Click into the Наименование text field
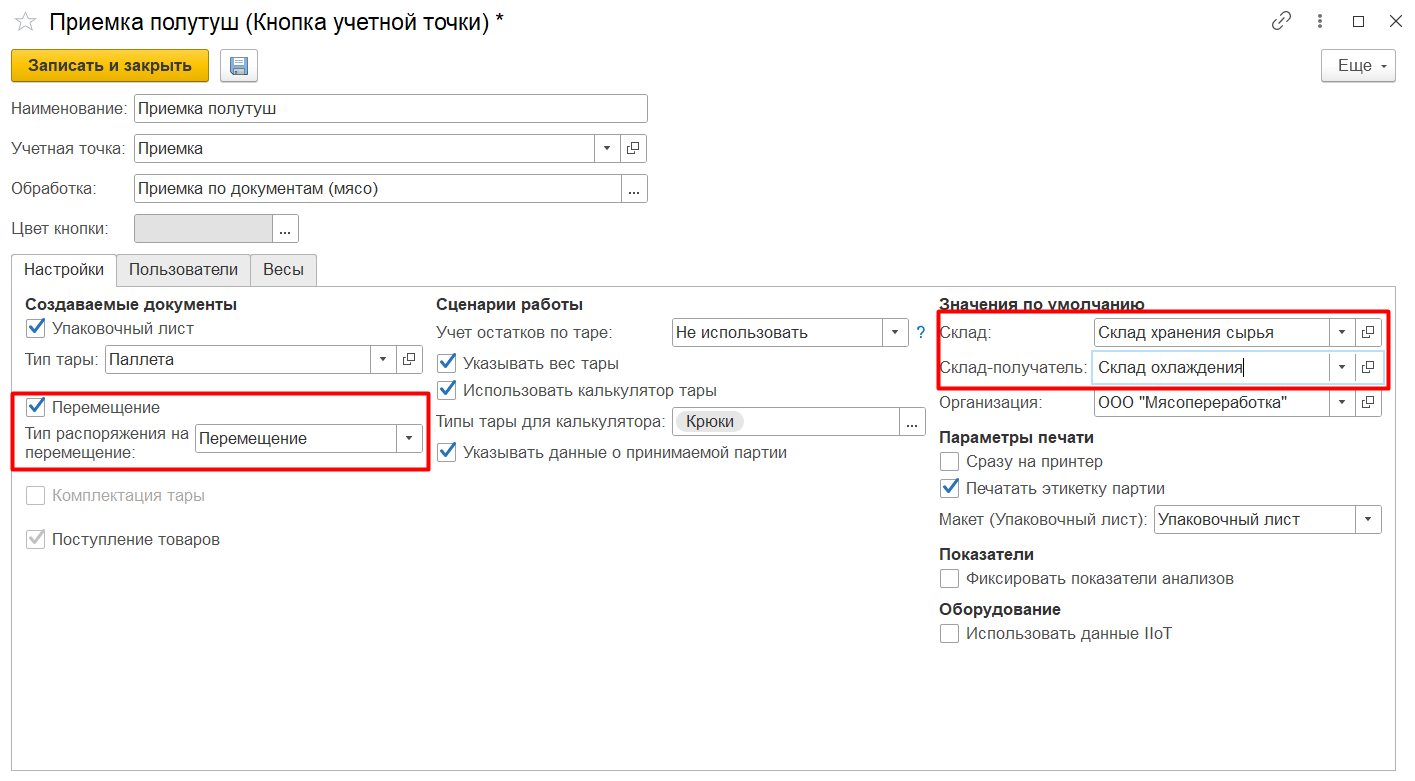The width and height of the screenshot is (1415, 781). point(390,108)
